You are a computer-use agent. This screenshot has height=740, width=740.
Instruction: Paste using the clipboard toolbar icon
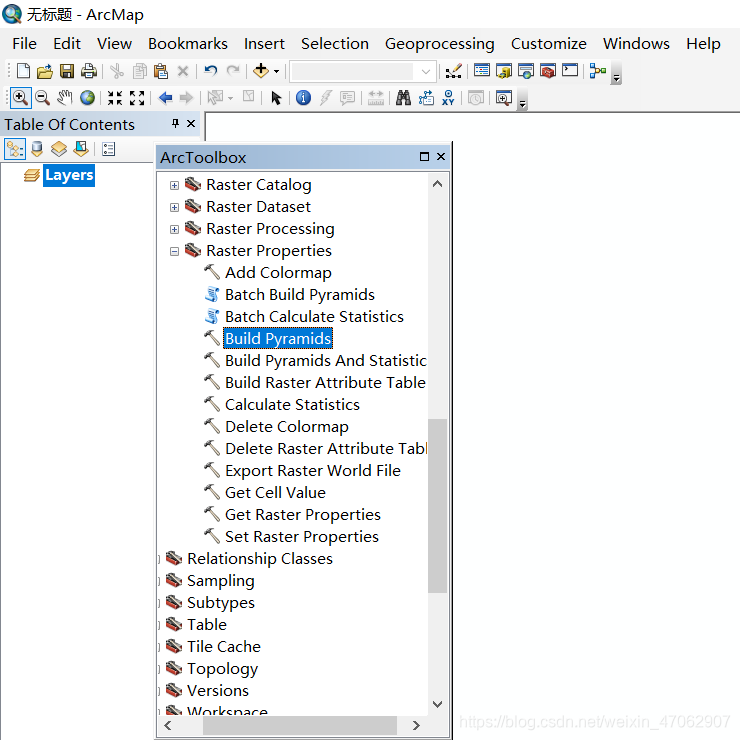click(161, 71)
